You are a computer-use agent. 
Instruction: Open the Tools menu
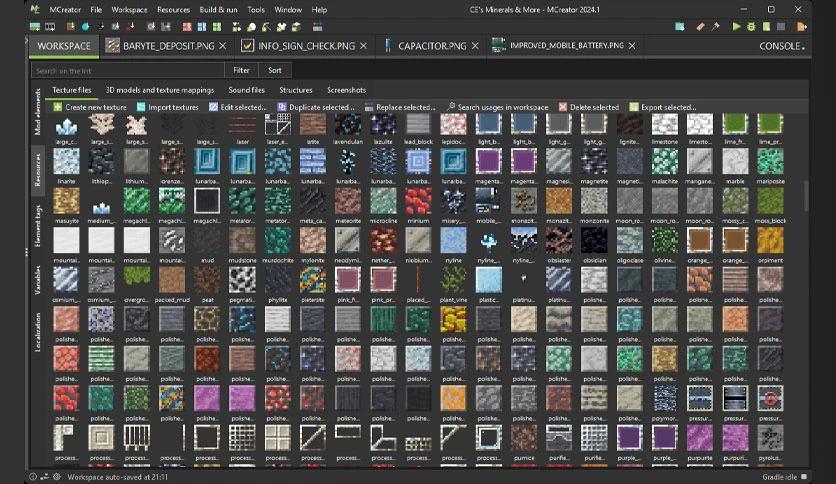(x=256, y=10)
